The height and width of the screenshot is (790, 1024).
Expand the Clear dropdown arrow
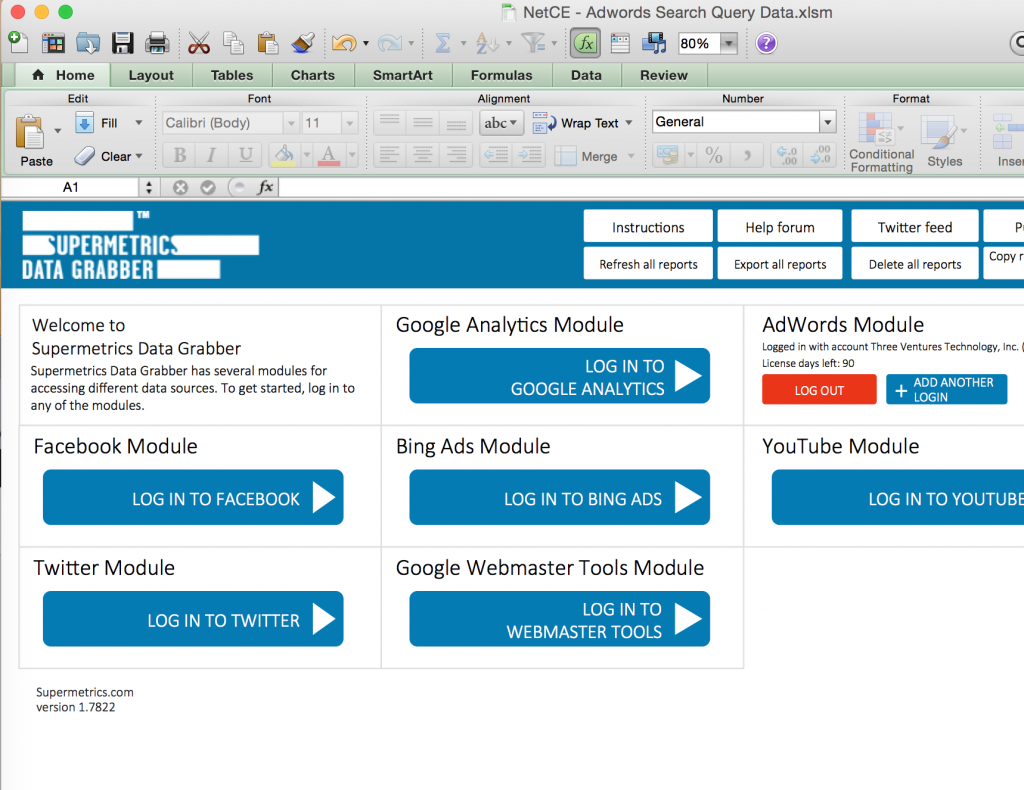tap(138, 156)
